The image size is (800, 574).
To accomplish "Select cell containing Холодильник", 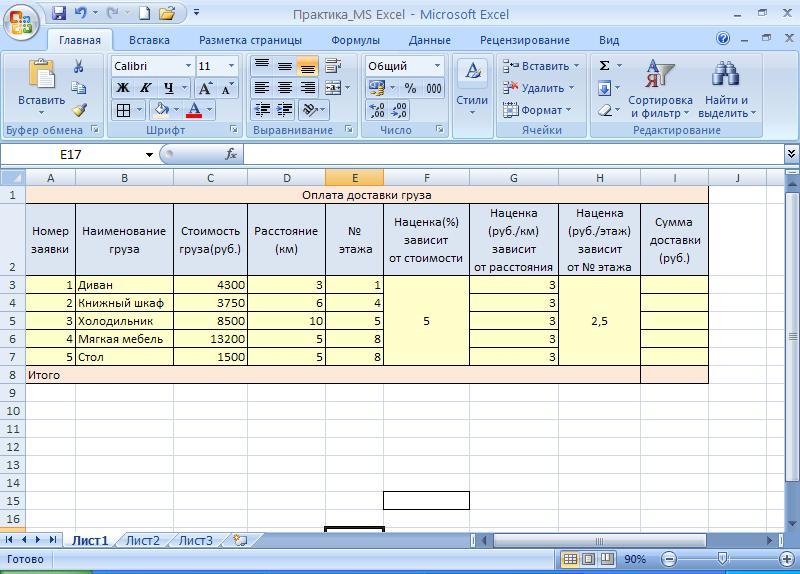I will pos(124,321).
